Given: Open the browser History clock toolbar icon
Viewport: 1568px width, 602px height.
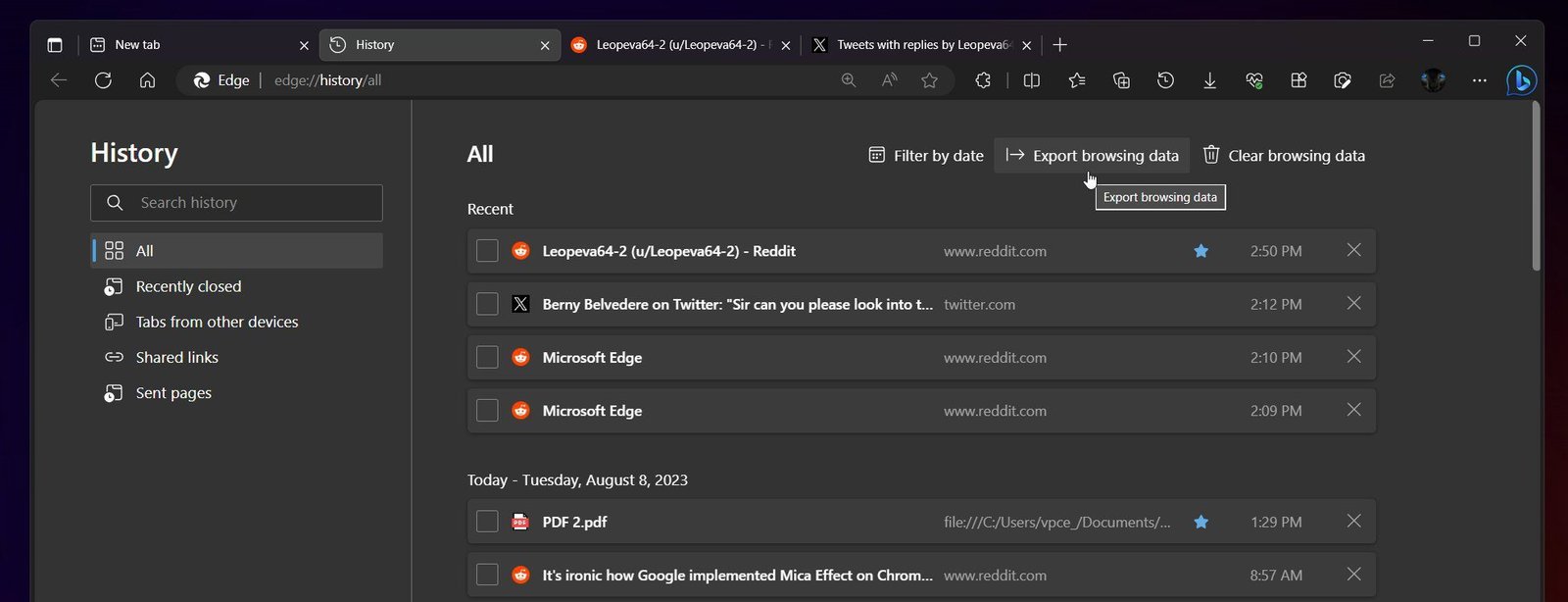Looking at the screenshot, I should coord(1165,80).
